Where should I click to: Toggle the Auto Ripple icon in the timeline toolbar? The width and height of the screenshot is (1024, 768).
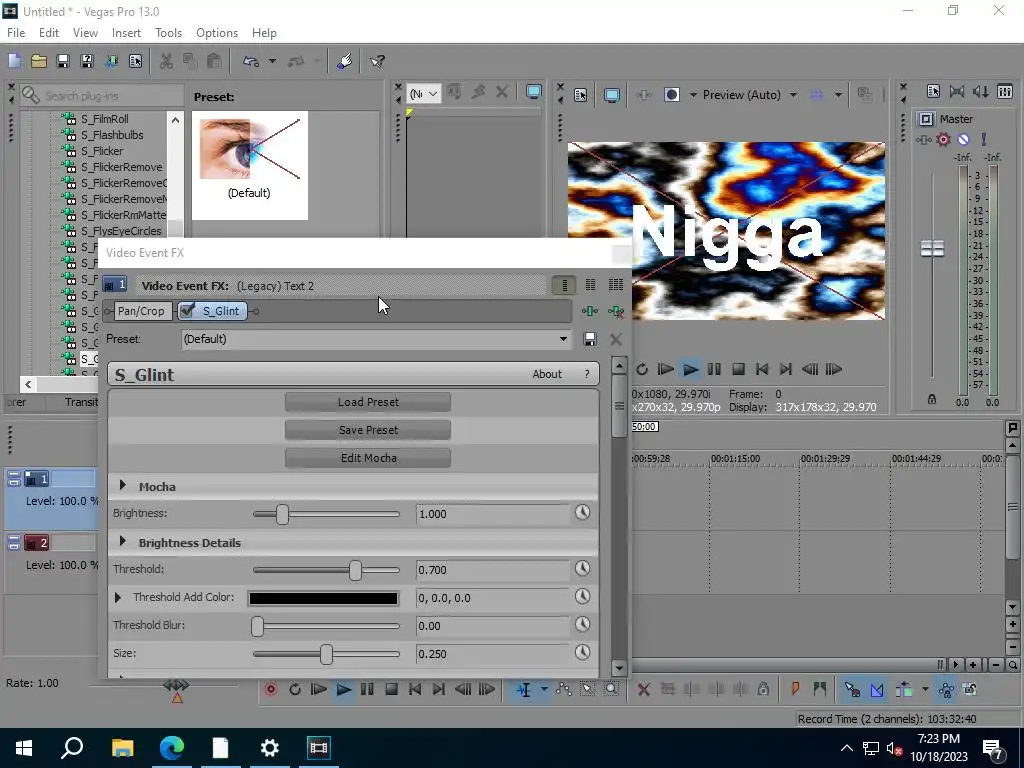point(904,689)
